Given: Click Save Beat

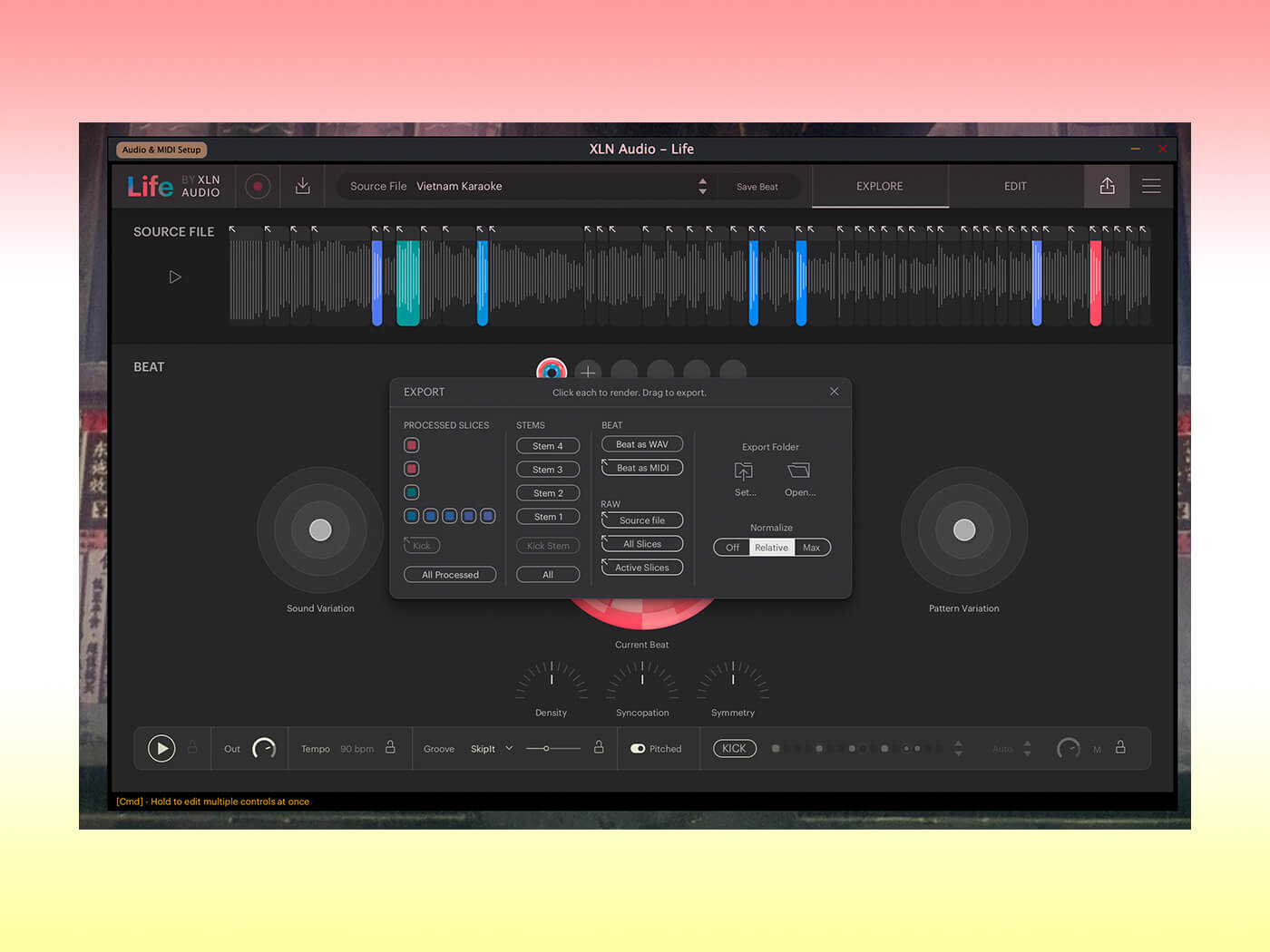Looking at the screenshot, I should coord(757,187).
